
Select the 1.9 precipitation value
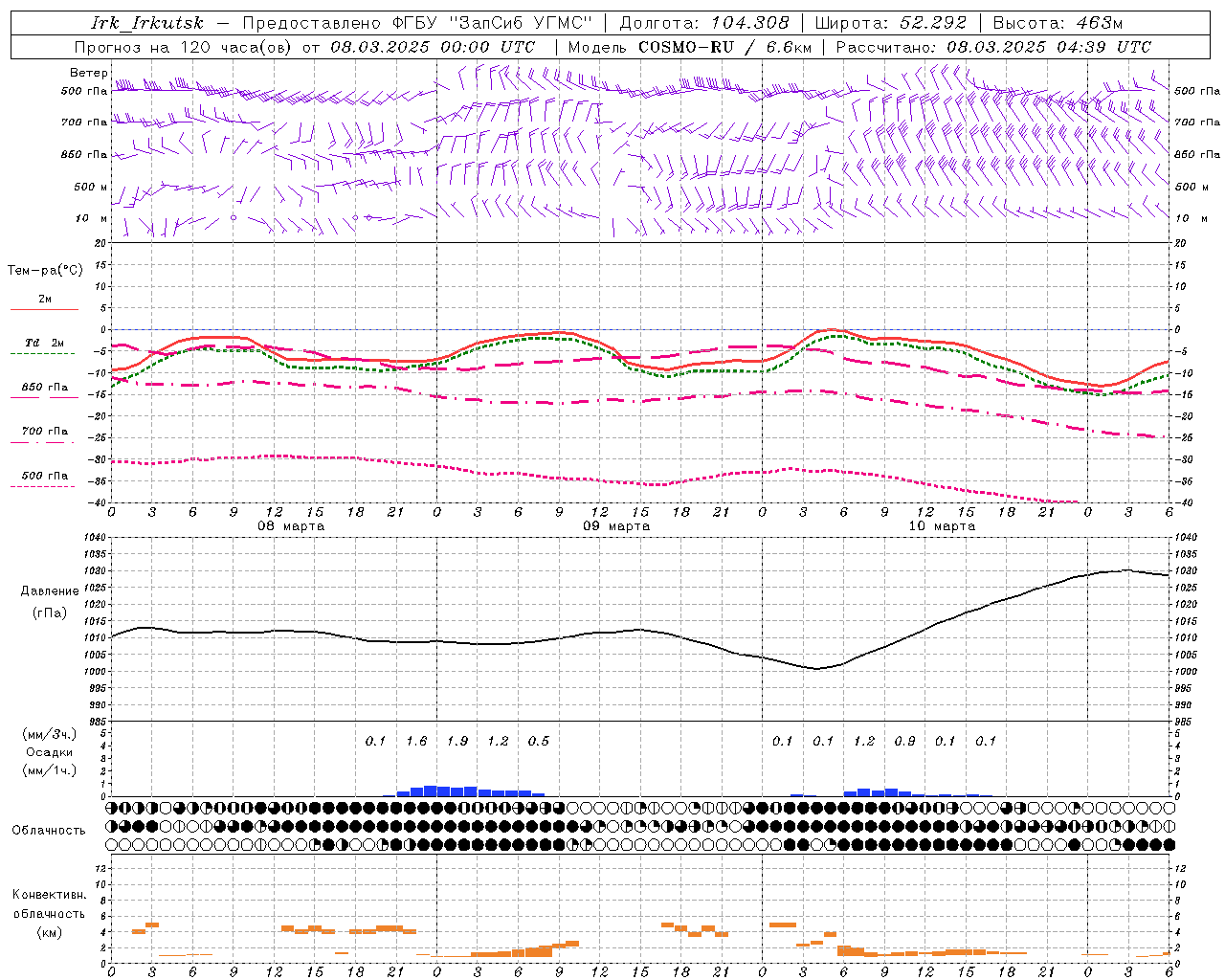(x=457, y=741)
